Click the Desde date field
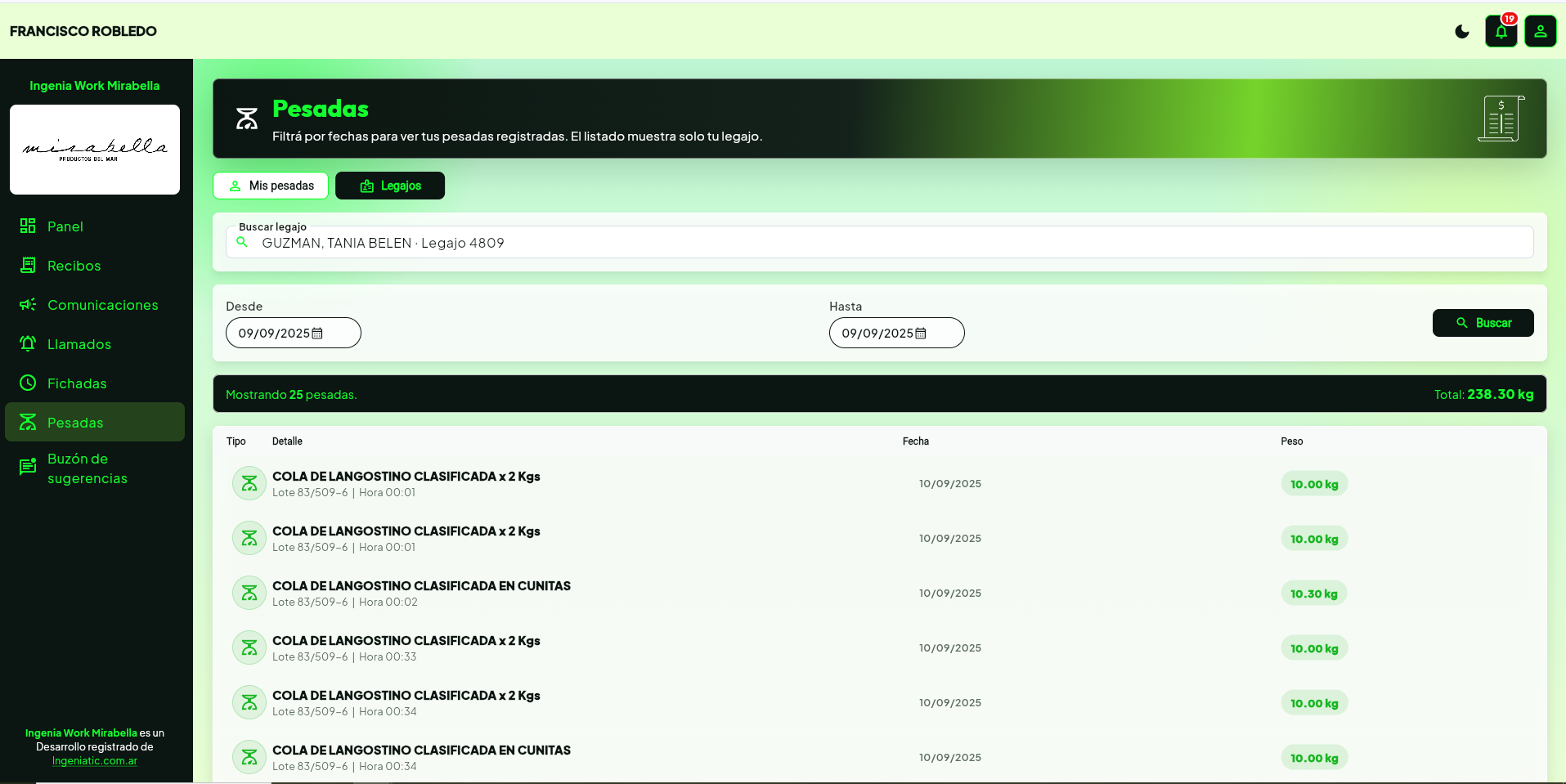1566x784 pixels. click(293, 333)
